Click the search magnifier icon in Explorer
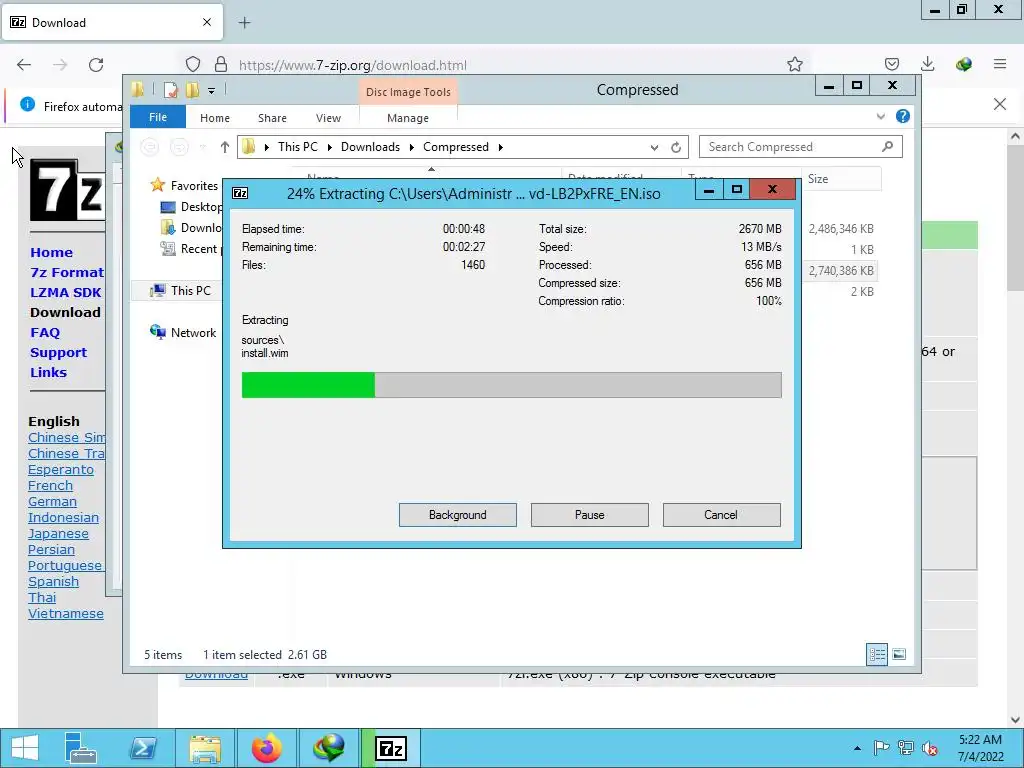1024x768 pixels. pyautogui.click(x=887, y=146)
